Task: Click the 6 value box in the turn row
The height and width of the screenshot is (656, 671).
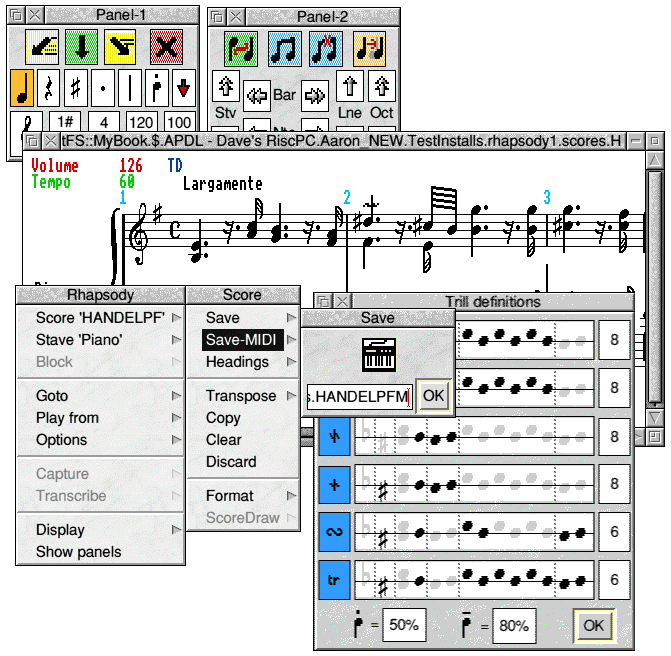Action: click(x=614, y=532)
